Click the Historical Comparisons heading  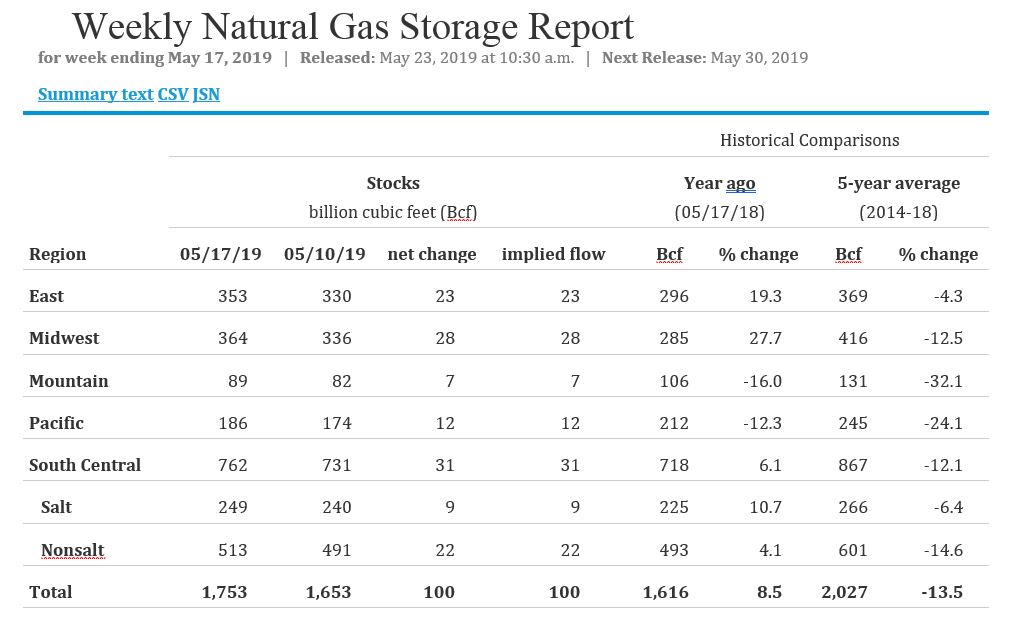(x=809, y=140)
